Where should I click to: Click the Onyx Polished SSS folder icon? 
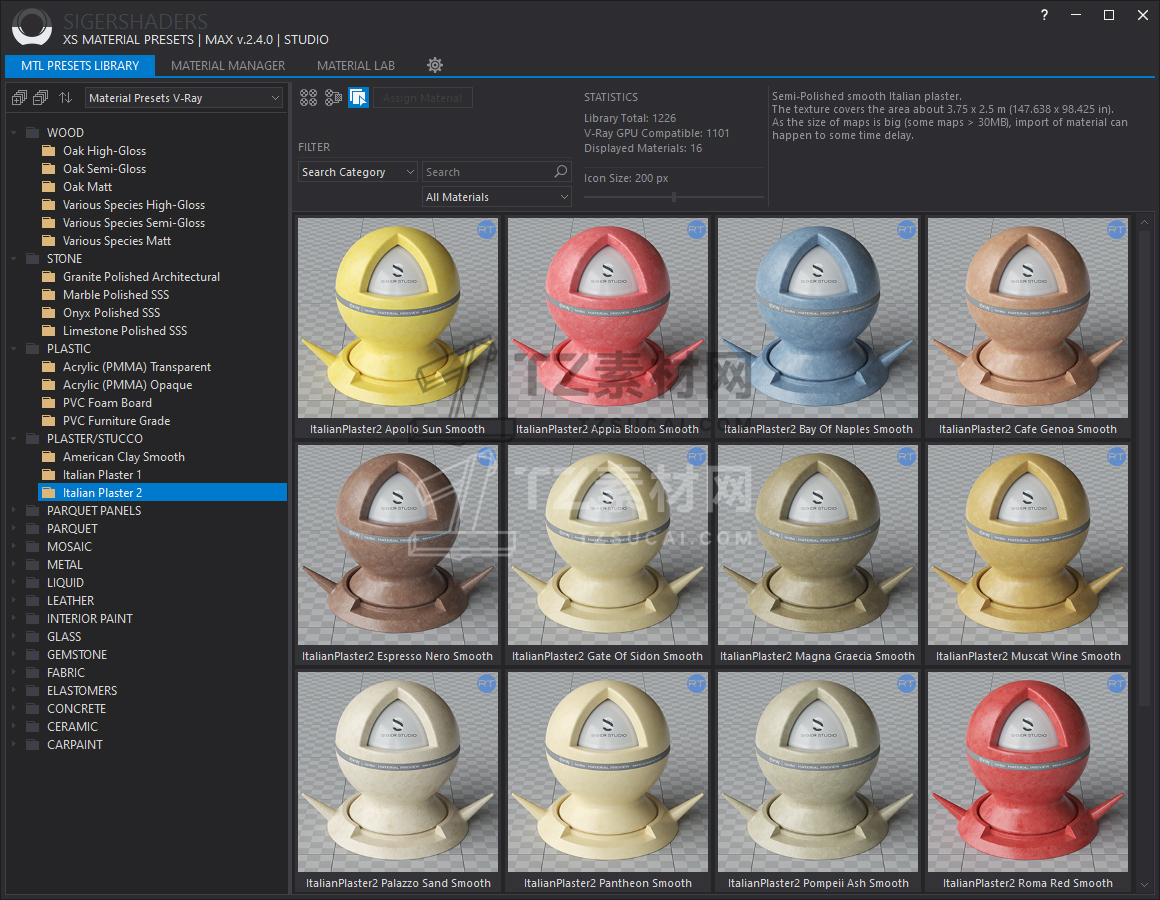49,313
